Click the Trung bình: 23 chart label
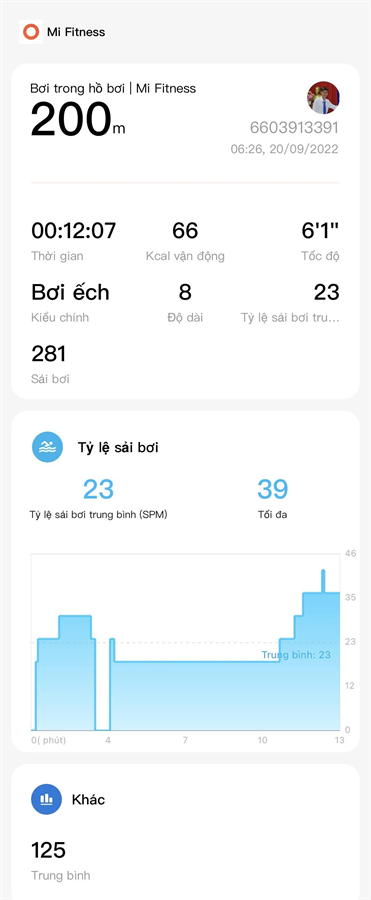The width and height of the screenshot is (371, 900). [296, 654]
